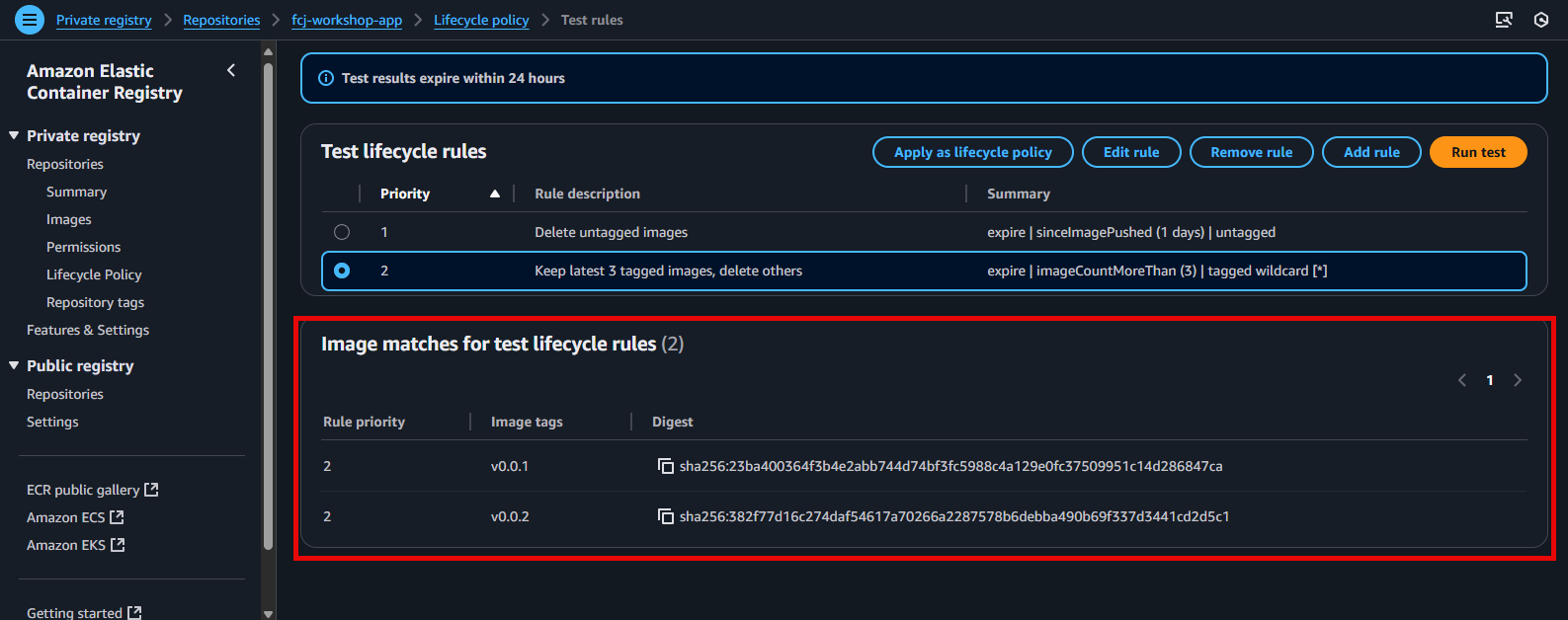
Task: Collapse the Private registry section
Action: tap(14, 135)
